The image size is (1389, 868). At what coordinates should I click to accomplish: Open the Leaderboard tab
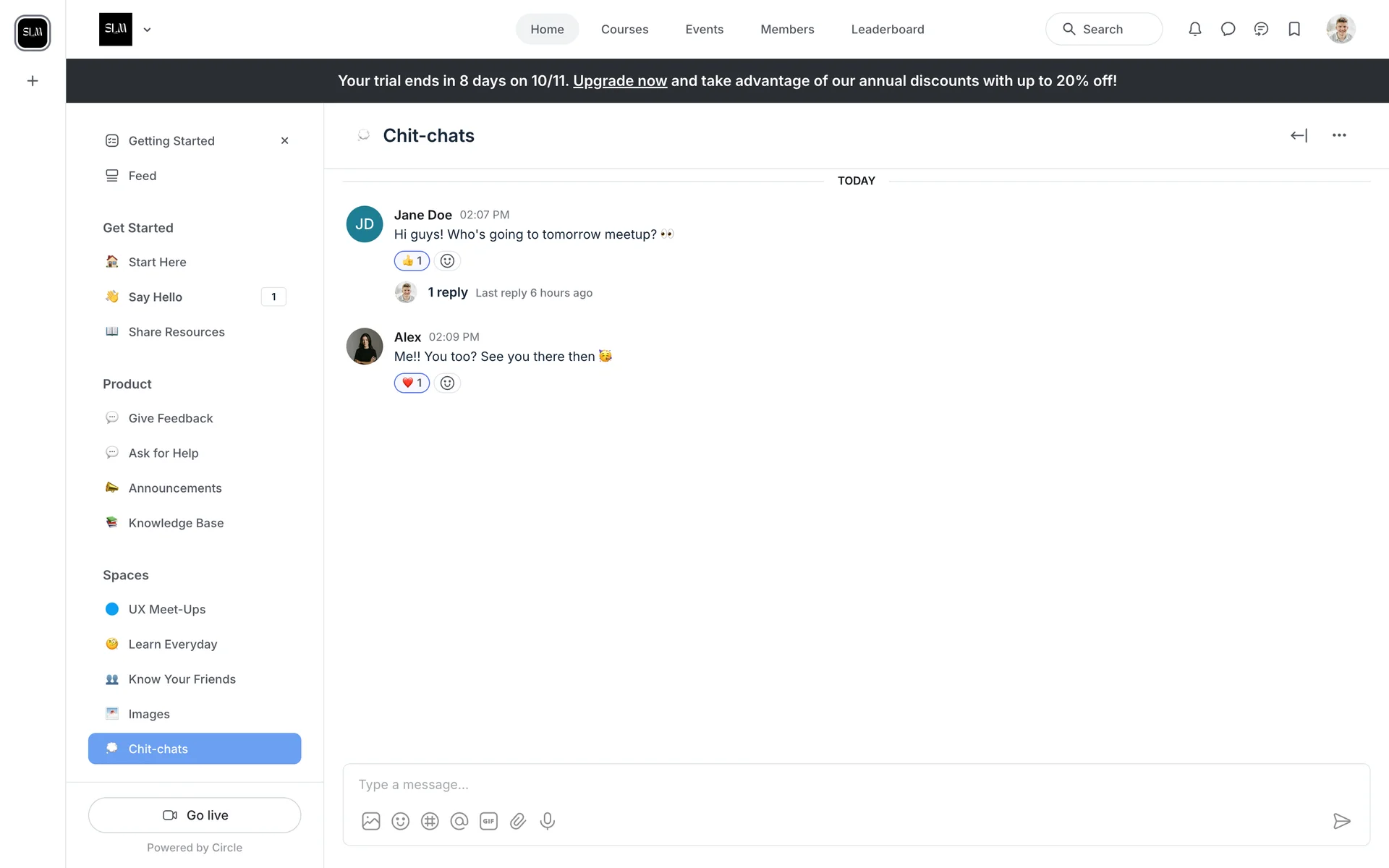887,29
